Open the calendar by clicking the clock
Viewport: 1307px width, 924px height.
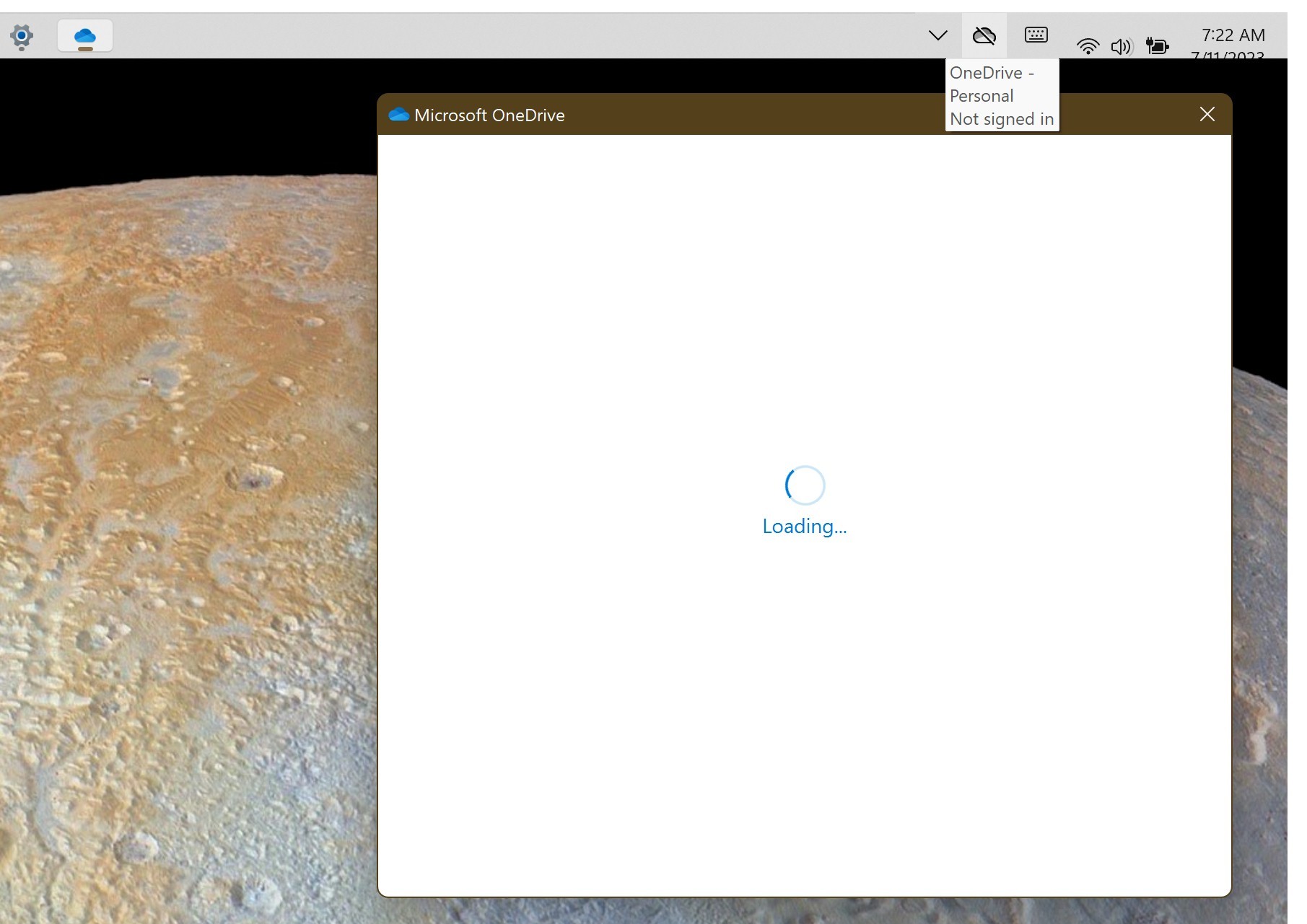click(x=1232, y=35)
